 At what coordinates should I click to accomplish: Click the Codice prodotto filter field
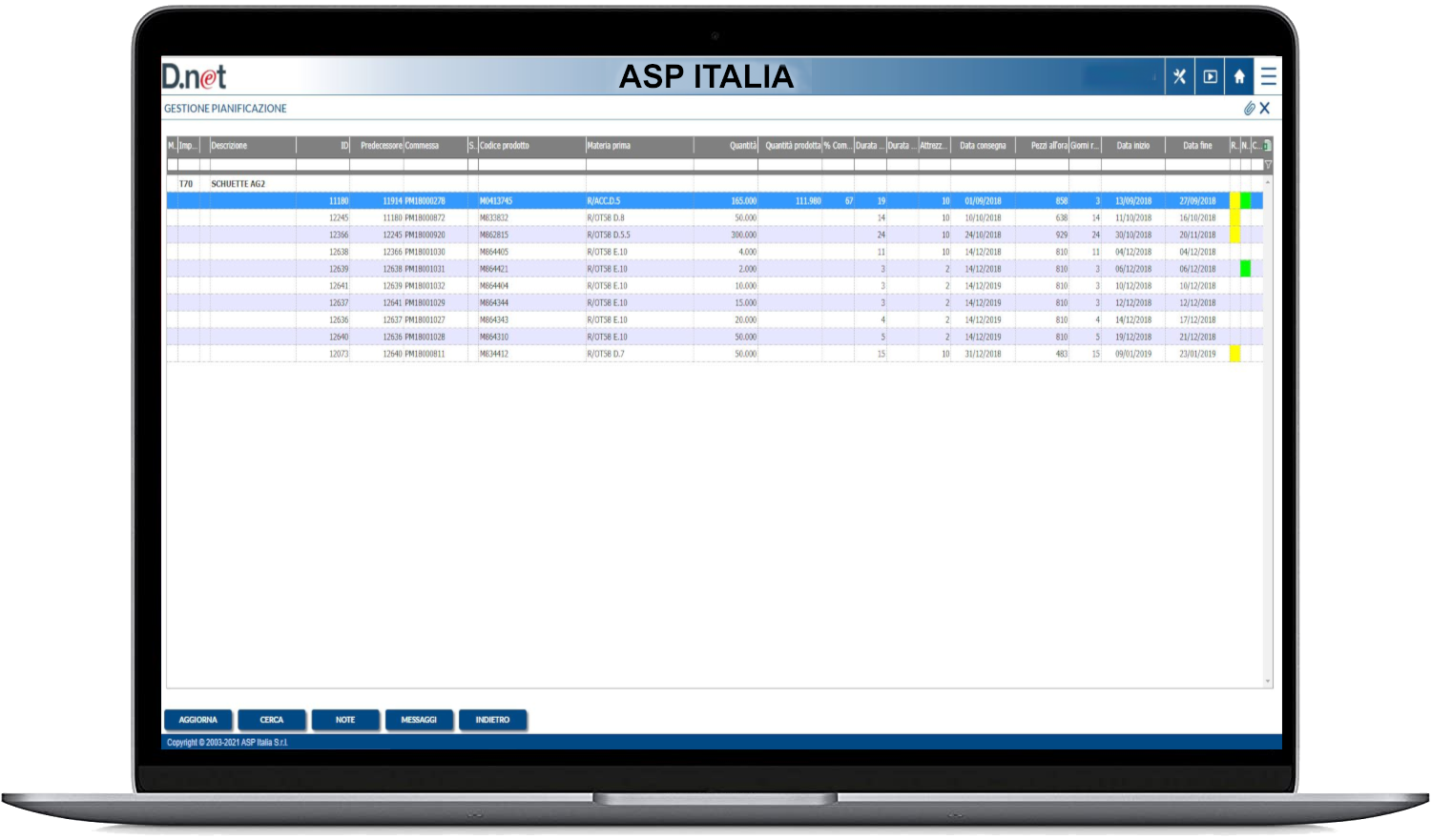tap(531, 165)
